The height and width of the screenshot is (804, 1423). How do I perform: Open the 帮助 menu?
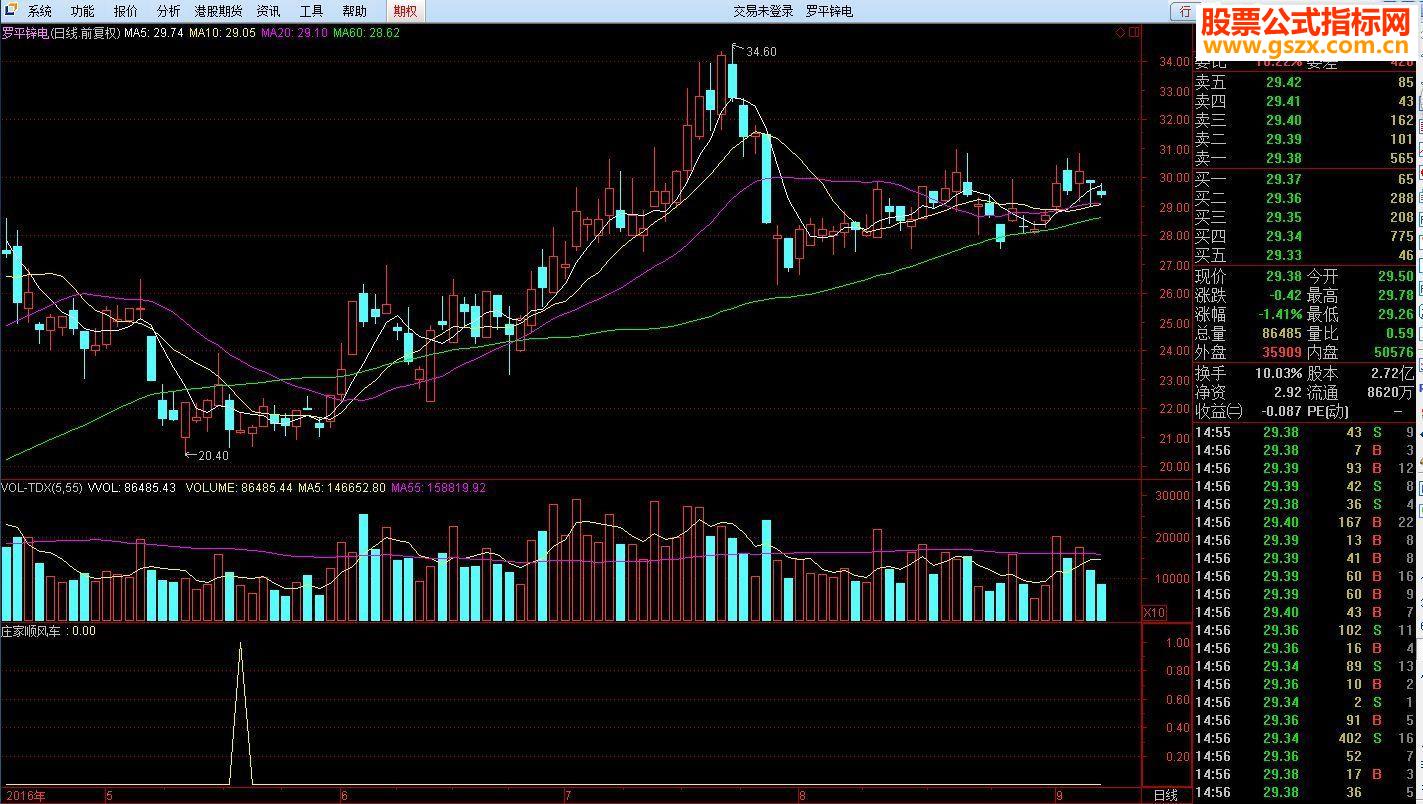(354, 11)
